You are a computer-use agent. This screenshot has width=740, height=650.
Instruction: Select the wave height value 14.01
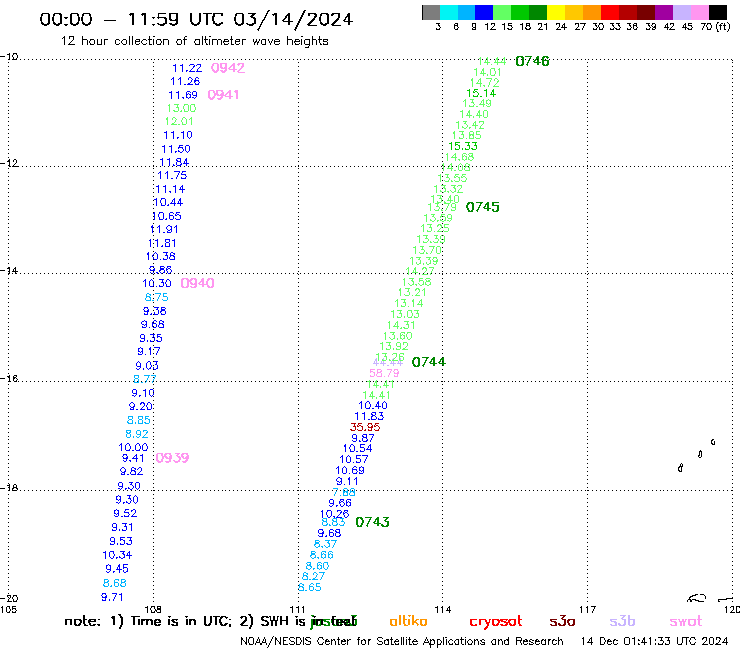488,72
